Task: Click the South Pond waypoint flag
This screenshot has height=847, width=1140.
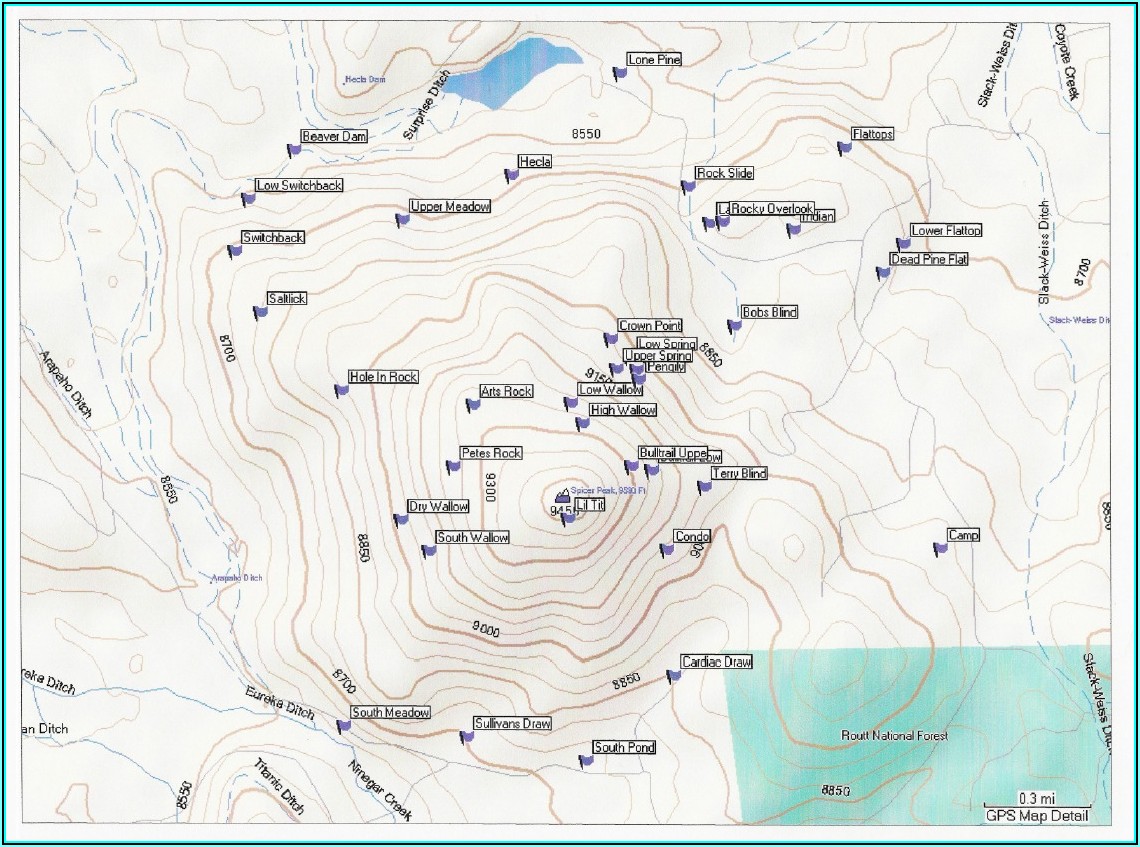Action: coord(586,760)
